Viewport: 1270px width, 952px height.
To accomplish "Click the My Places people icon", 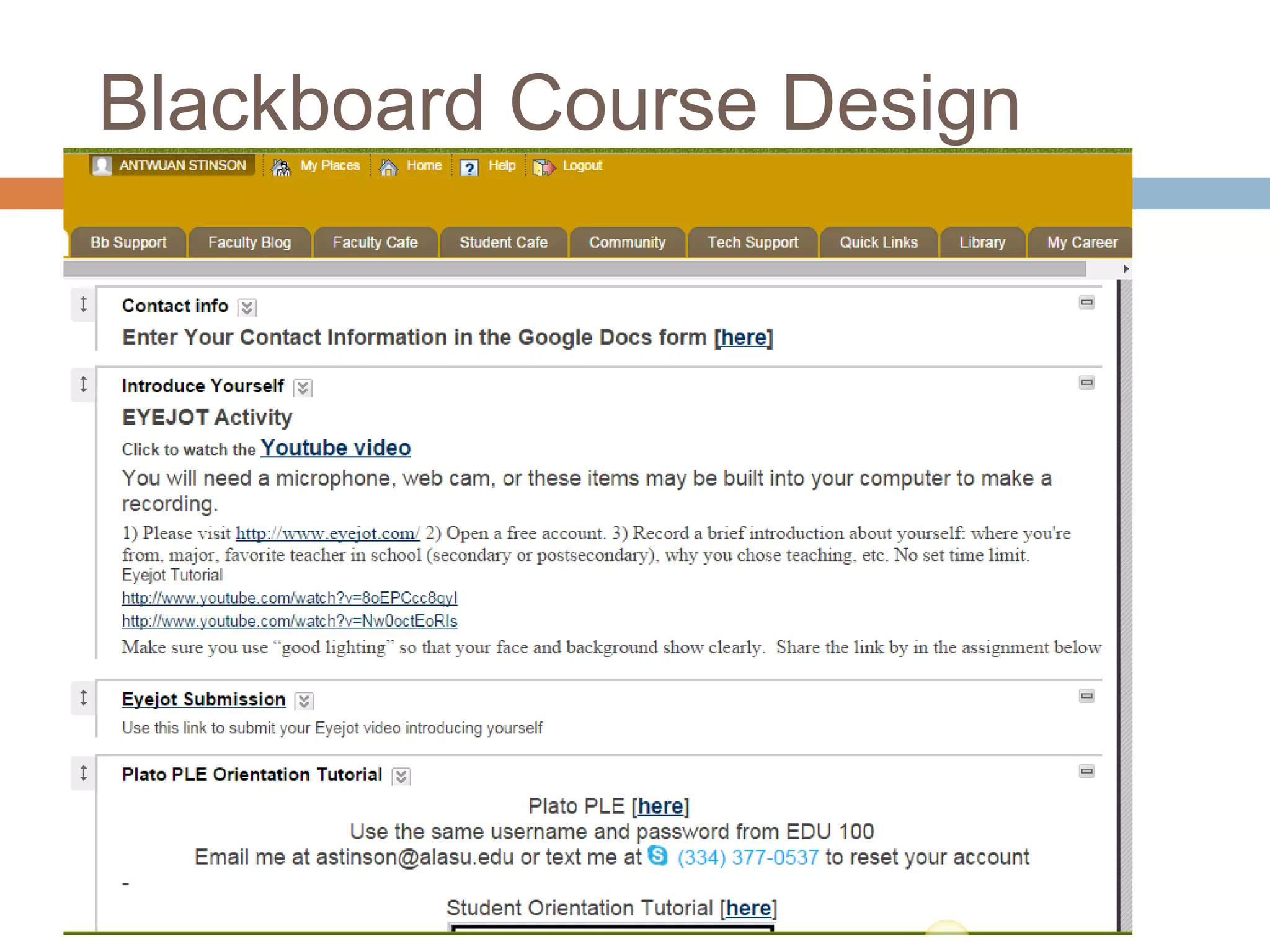I will coord(281,167).
